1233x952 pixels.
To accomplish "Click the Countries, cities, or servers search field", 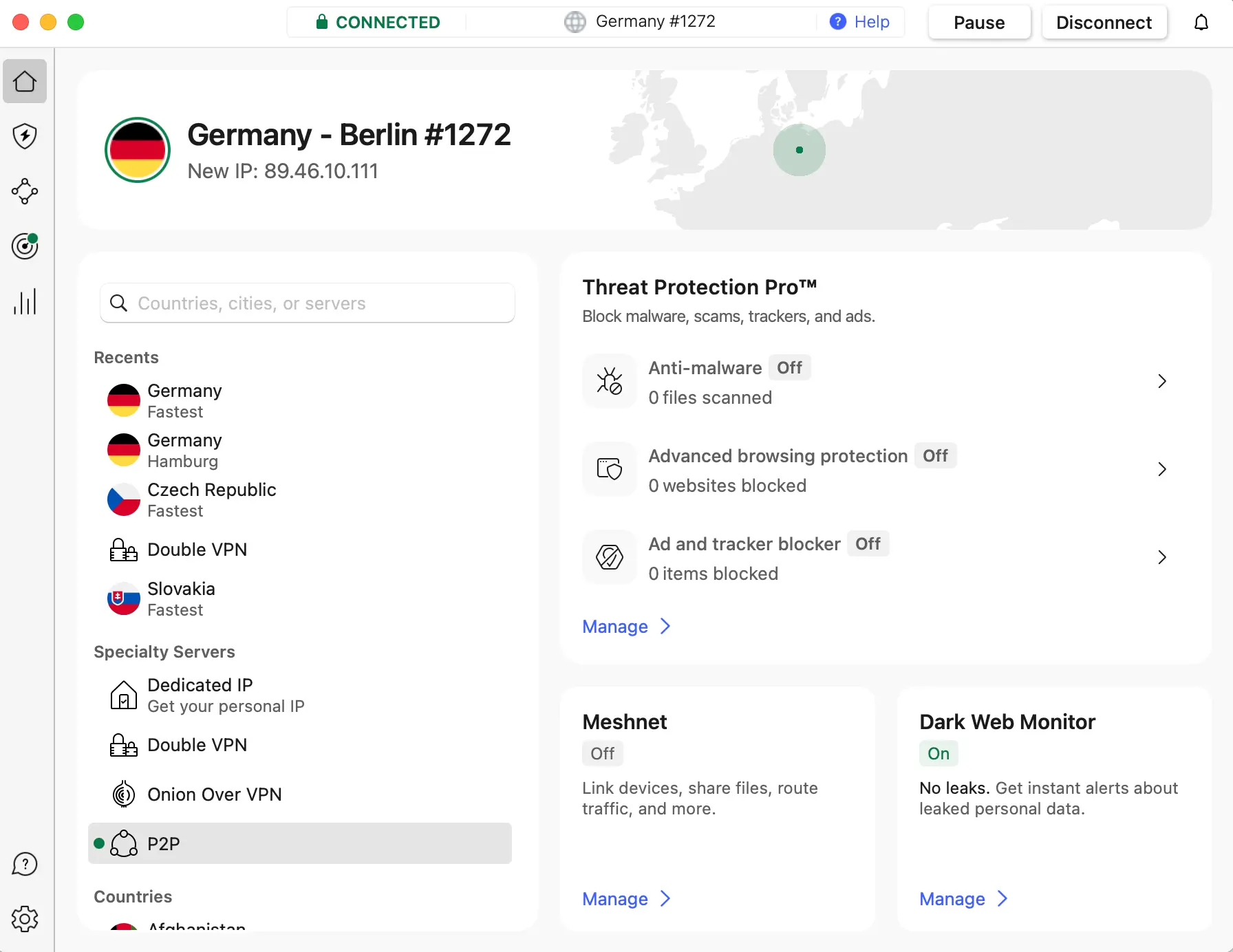I will (x=308, y=303).
